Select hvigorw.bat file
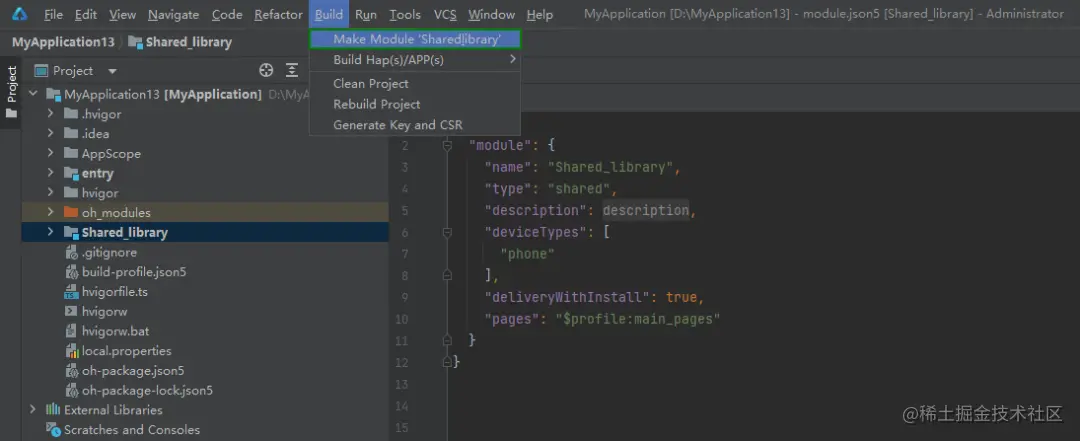 click(x=205, y=331)
